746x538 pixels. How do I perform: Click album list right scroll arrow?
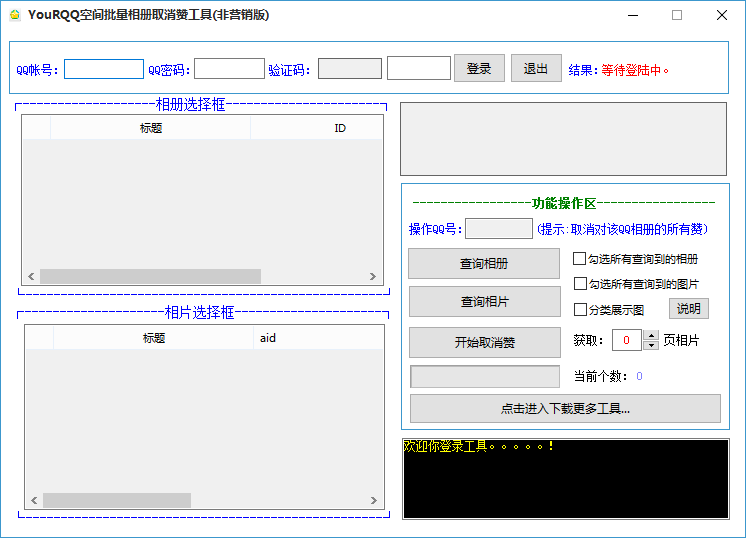[x=373, y=276]
